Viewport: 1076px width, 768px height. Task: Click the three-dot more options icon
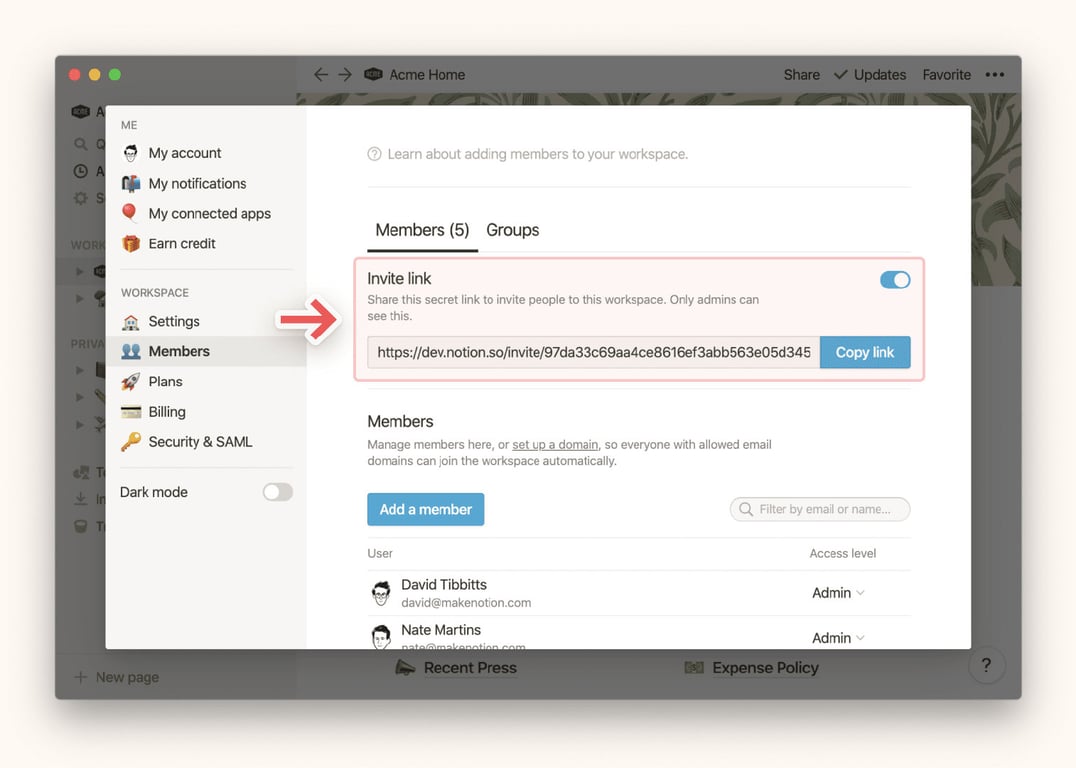pos(994,75)
